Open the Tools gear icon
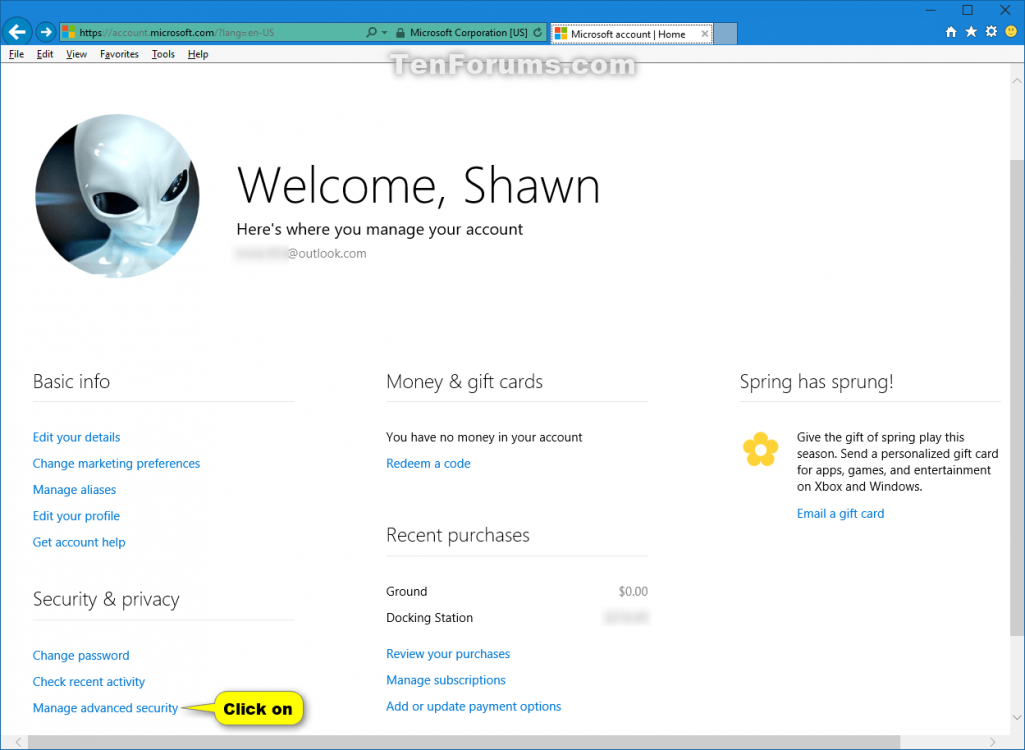This screenshot has height=750, width=1025. pos(991,32)
